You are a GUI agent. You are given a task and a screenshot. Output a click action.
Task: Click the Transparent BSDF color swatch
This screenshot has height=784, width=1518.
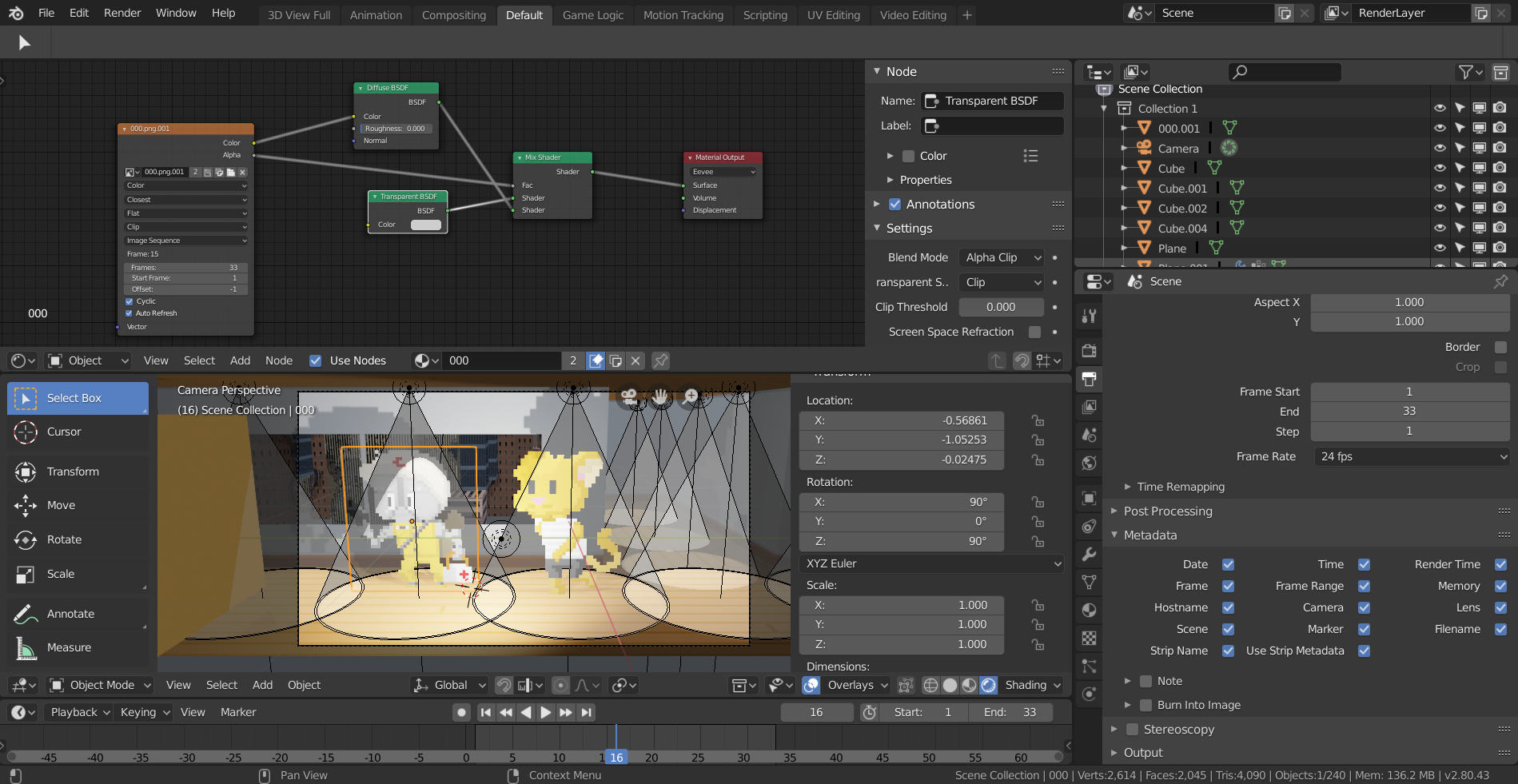[x=426, y=225]
